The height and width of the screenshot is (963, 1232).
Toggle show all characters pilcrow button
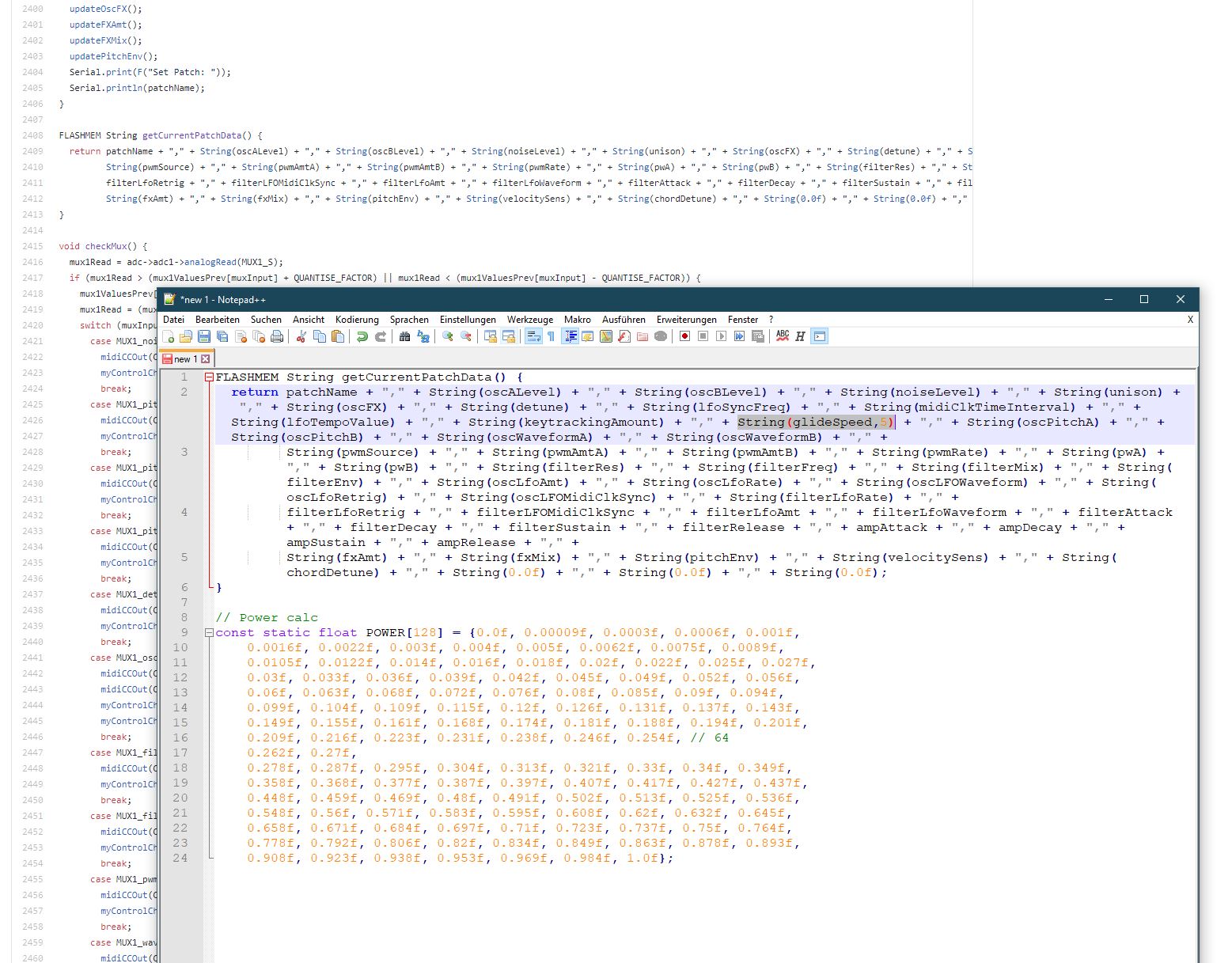pos(552,337)
